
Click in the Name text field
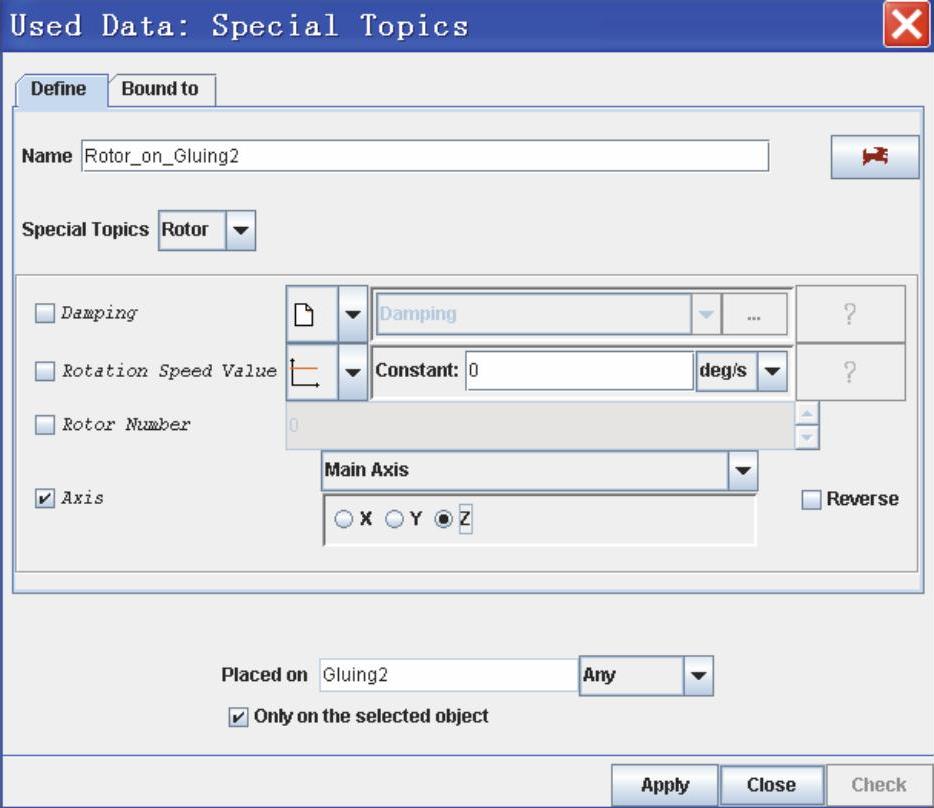point(424,156)
